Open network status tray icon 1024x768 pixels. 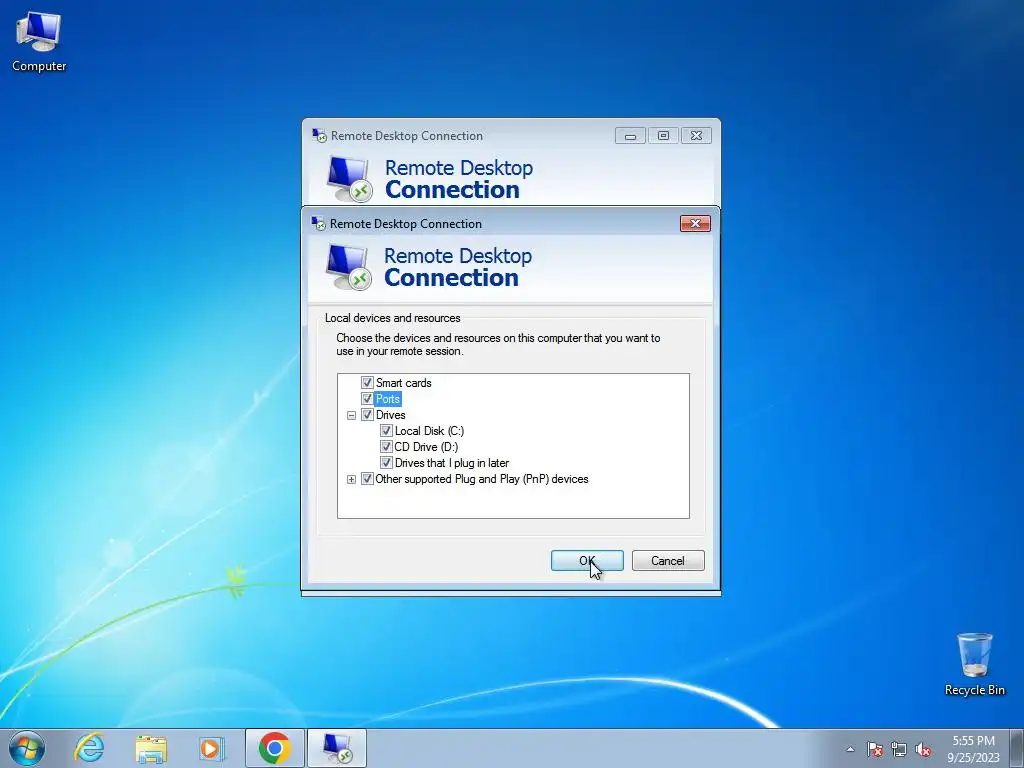point(899,749)
